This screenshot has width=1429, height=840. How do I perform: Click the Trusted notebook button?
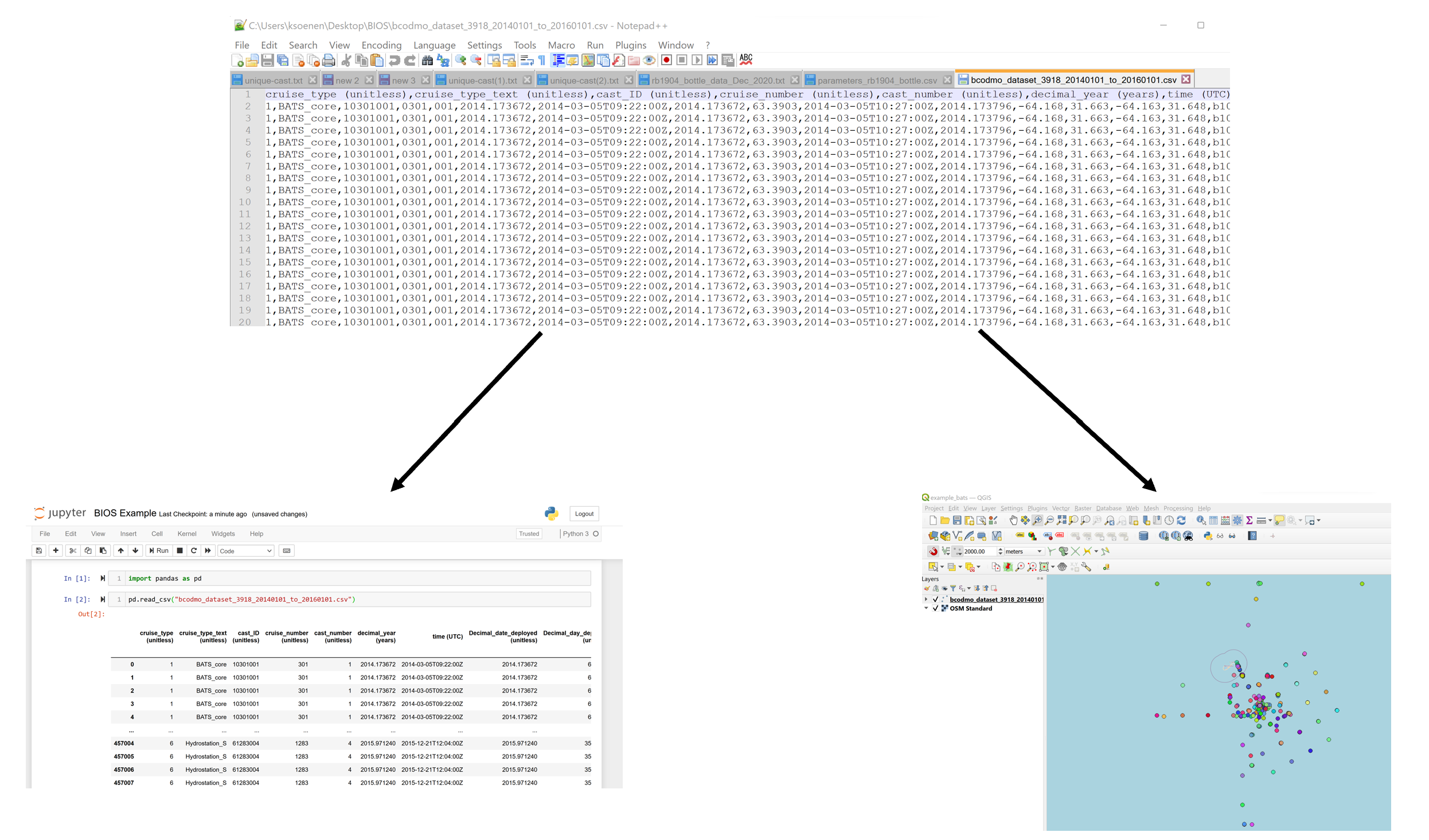pos(529,534)
